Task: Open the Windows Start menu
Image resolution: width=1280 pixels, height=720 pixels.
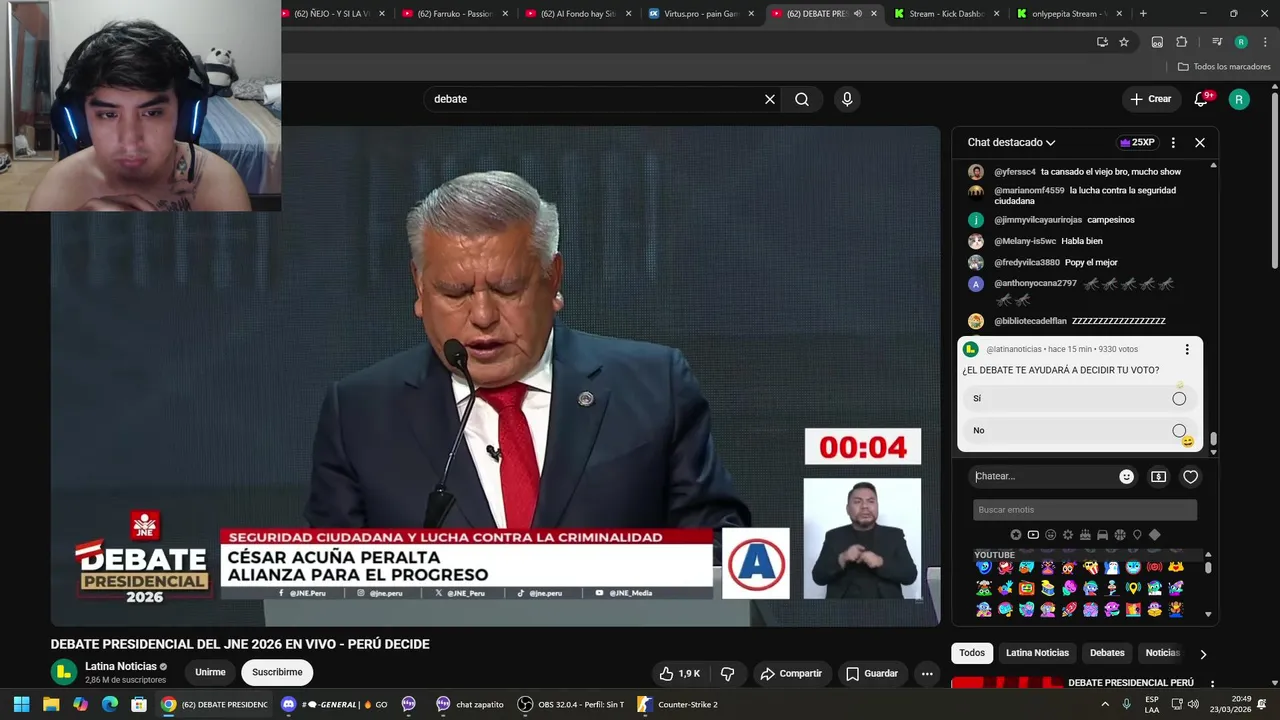Action: coord(21,704)
